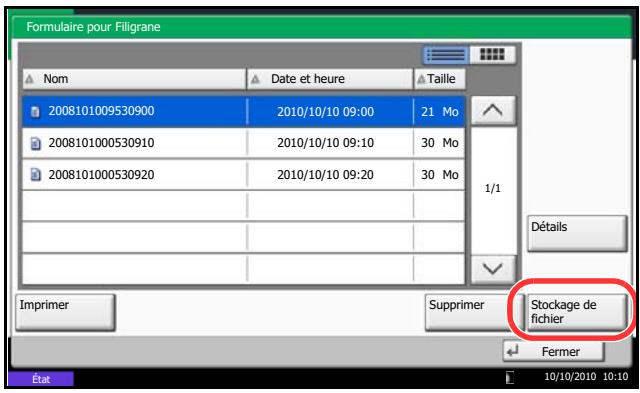Viewport: 640px width, 393px height.
Task: Select file name 2008101000530910
Action: pos(102,143)
